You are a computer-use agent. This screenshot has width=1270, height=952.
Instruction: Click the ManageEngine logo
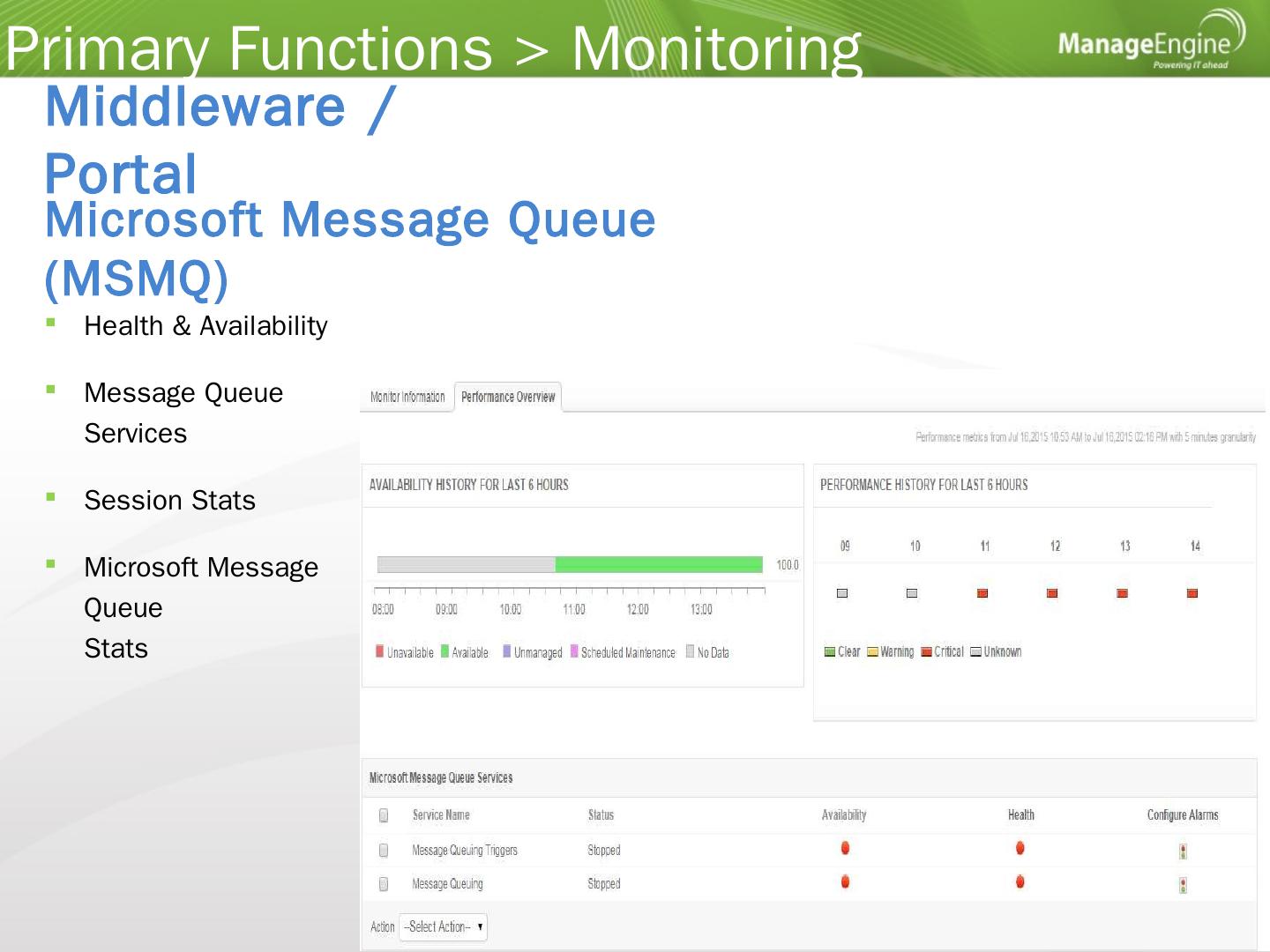point(1150,42)
